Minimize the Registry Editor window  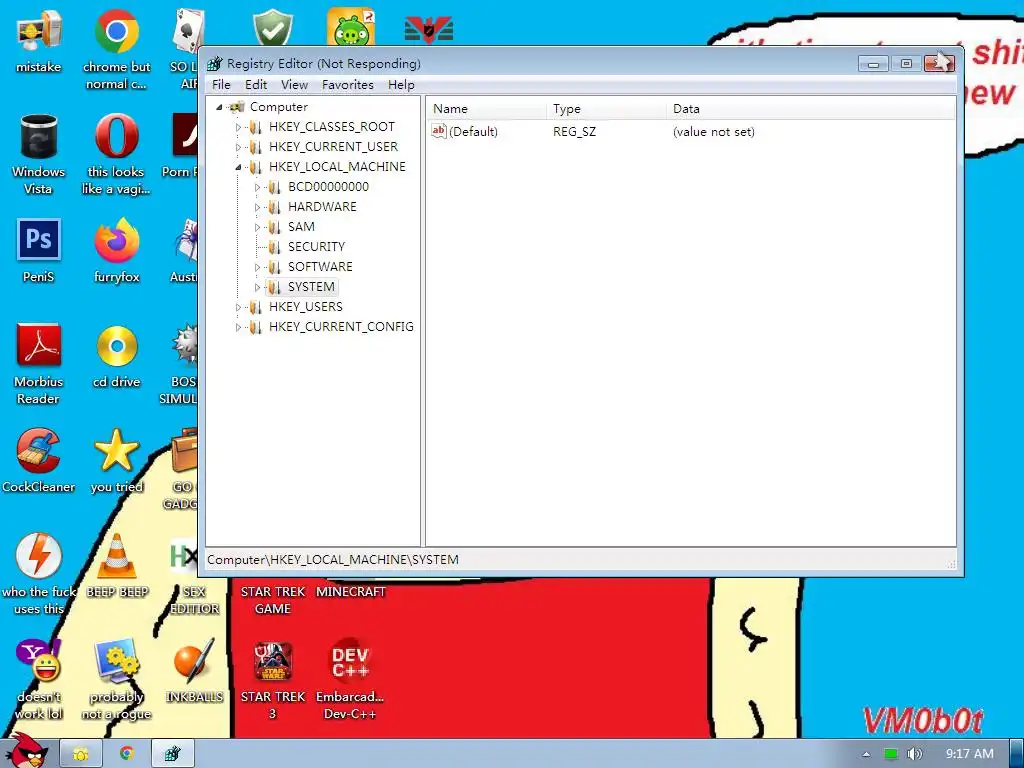(873, 63)
